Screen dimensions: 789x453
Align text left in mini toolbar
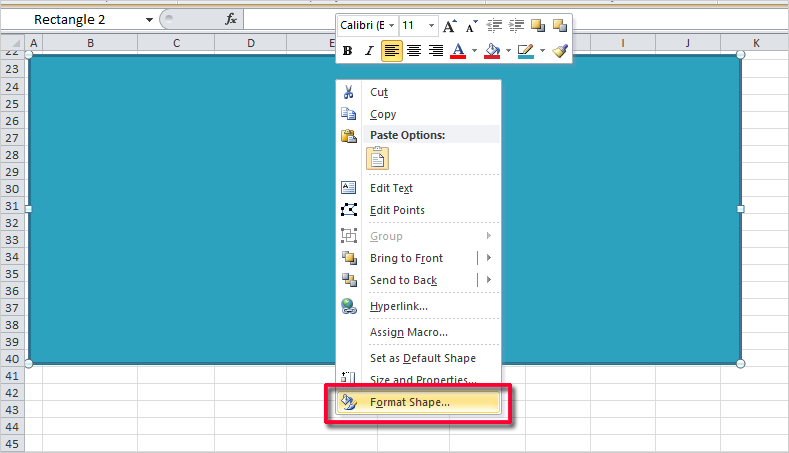coord(391,51)
